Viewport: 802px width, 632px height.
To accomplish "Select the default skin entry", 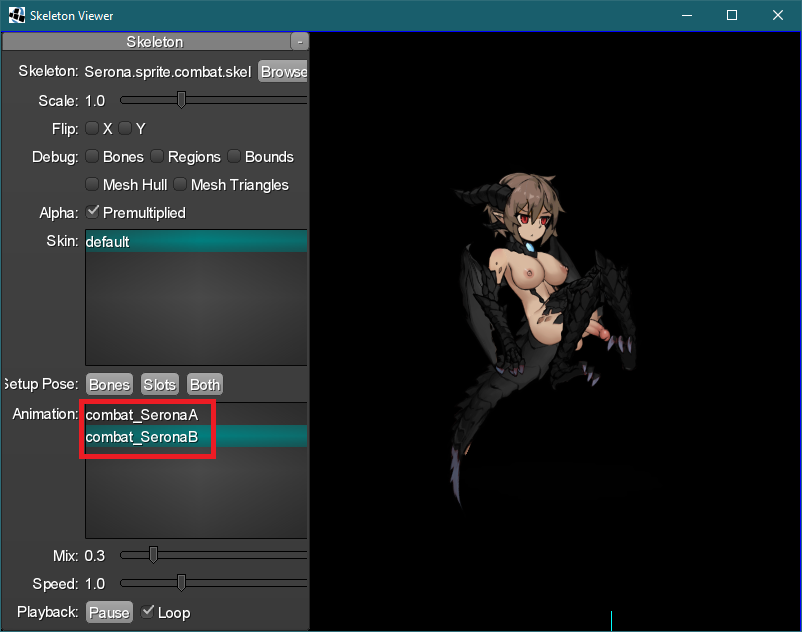I will 196,241.
